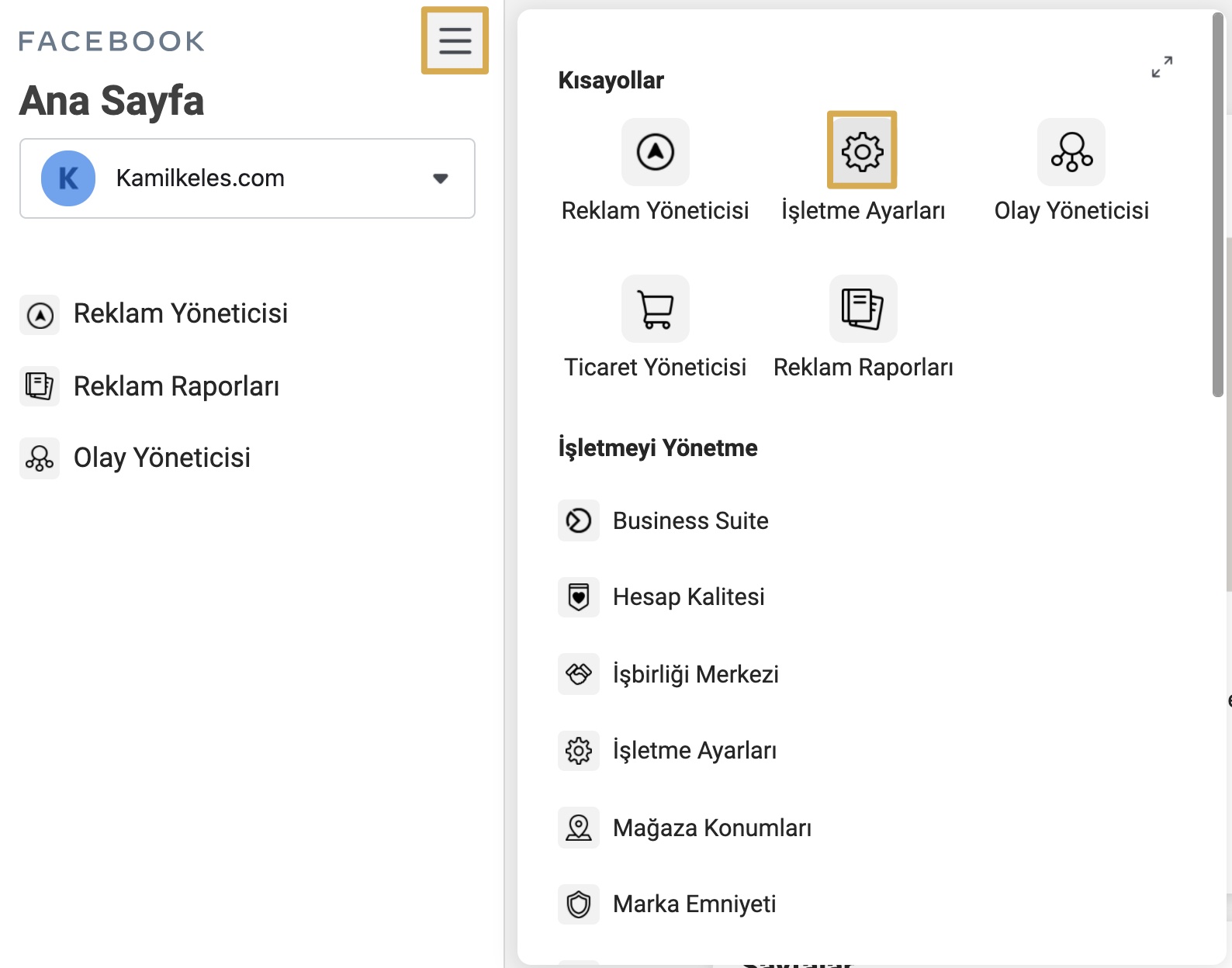
Task: Click the Mağaza Konumları location icon
Action: [579, 828]
